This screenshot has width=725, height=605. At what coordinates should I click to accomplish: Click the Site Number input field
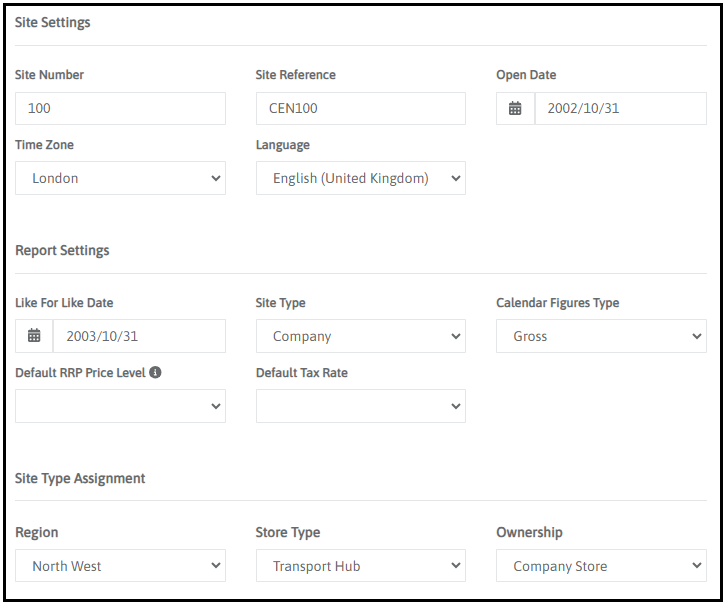(121, 108)
